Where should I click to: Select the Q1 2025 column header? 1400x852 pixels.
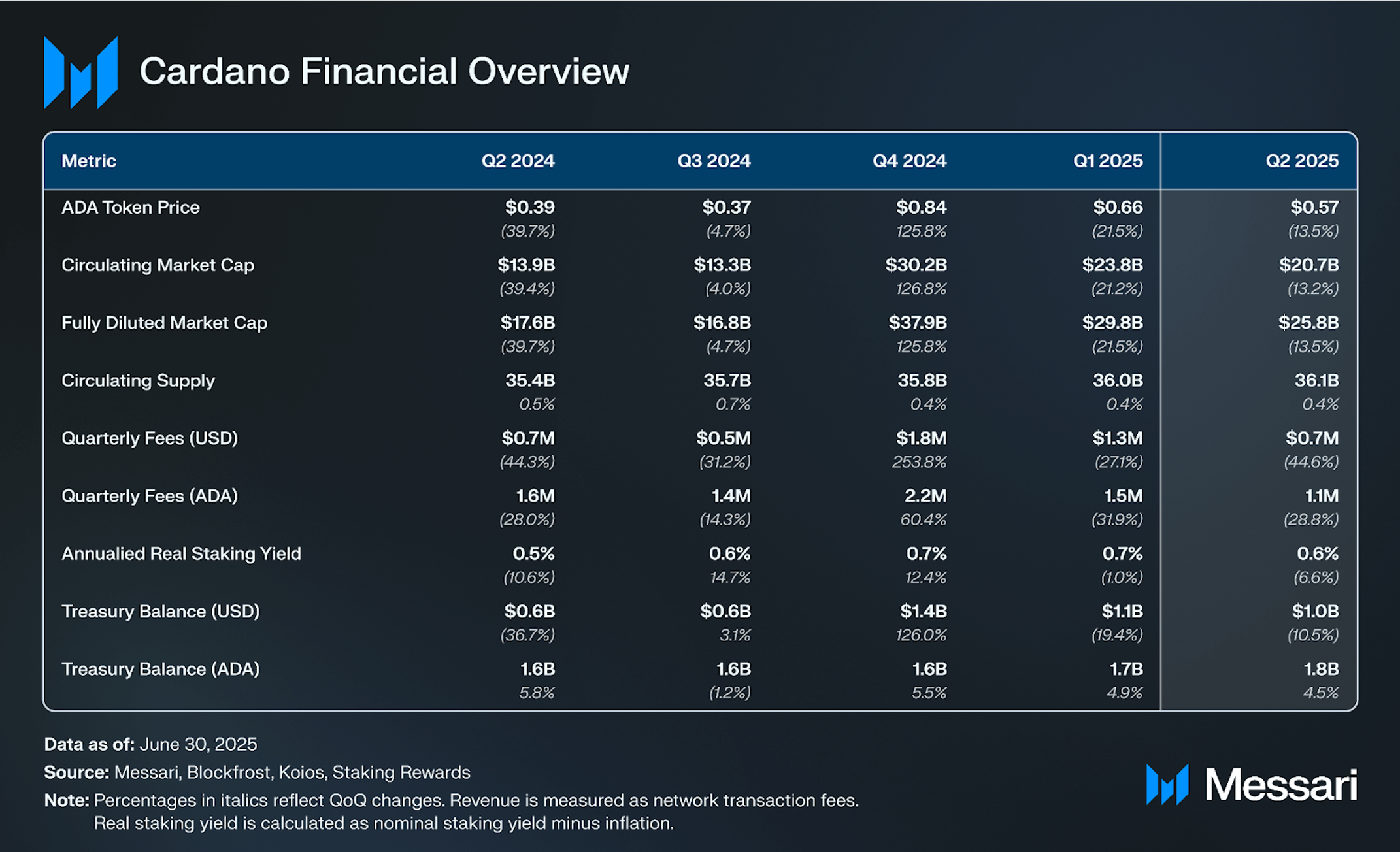[1108, 161]
